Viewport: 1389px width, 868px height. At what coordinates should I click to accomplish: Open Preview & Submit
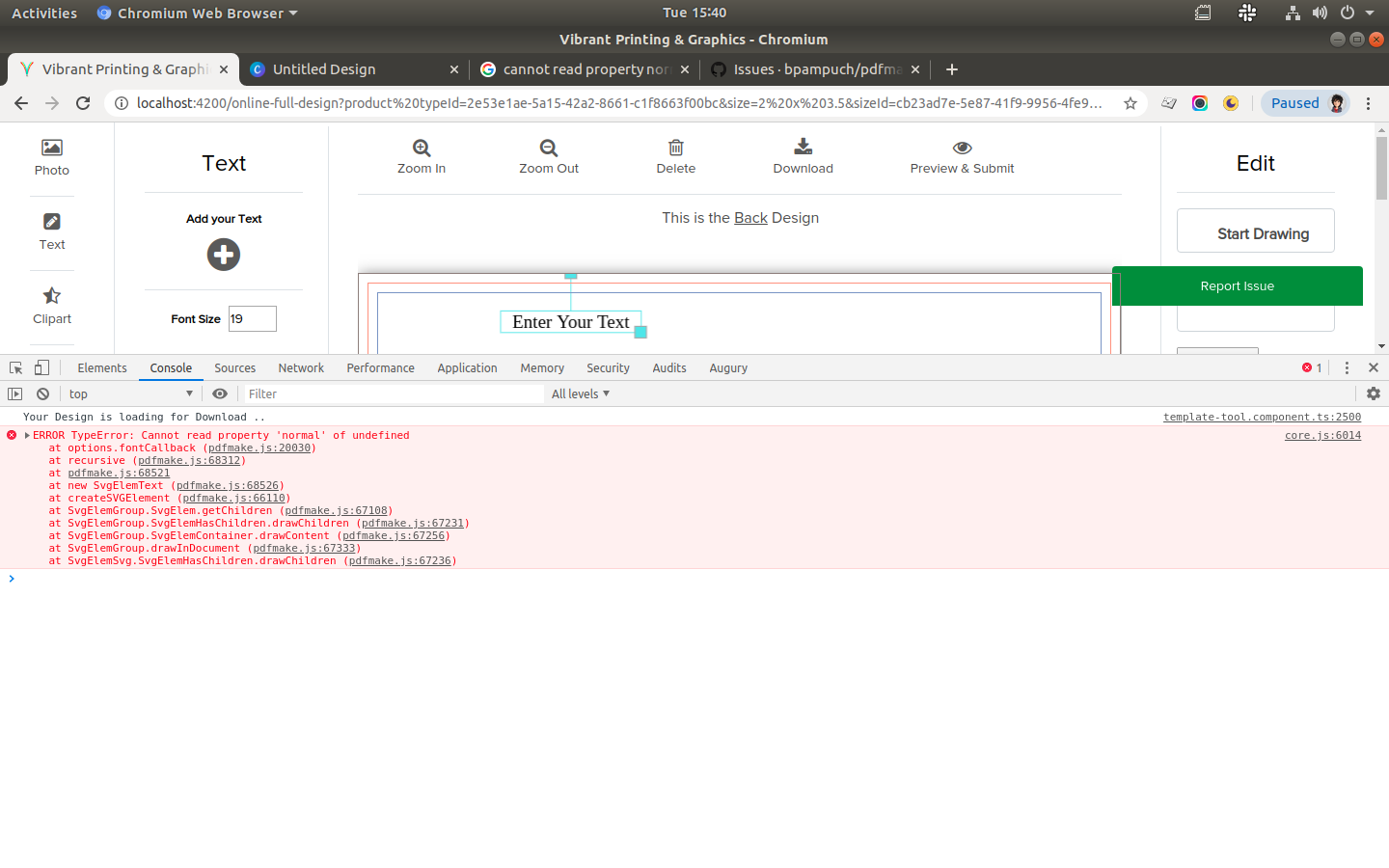962,156
